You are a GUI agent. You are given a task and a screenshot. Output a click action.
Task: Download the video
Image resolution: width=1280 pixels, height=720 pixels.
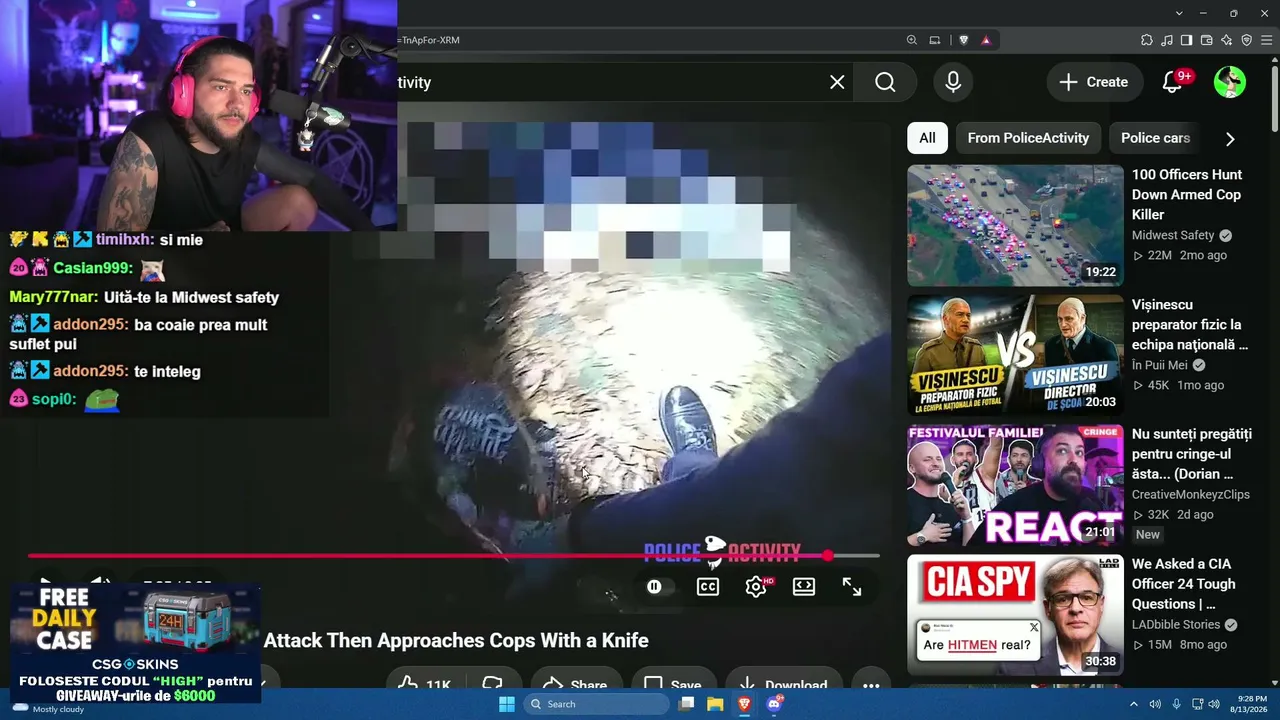click(783, 685)
